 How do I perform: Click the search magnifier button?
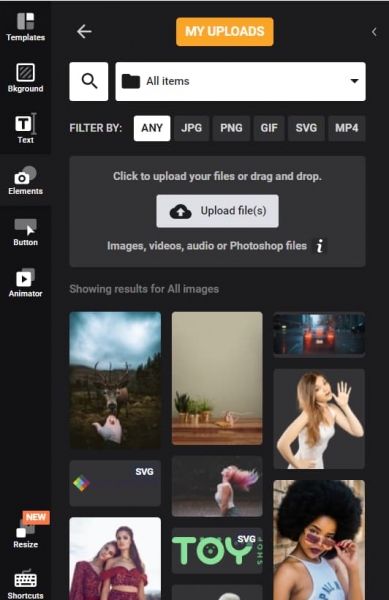tap(89, 82)
